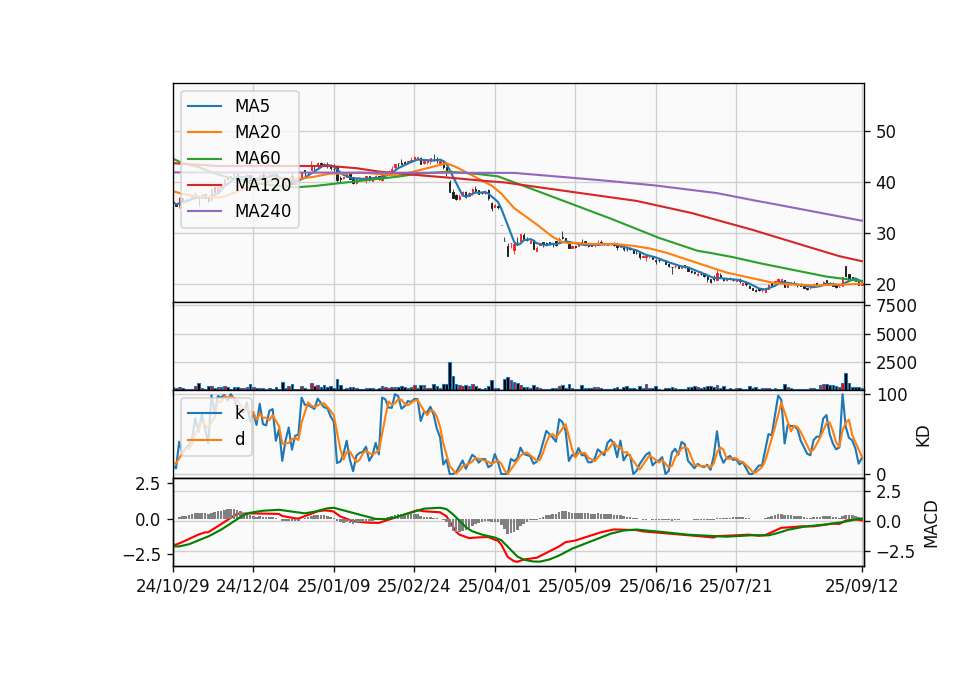Click the 24/10/29 date axis label

click(173, 586)
